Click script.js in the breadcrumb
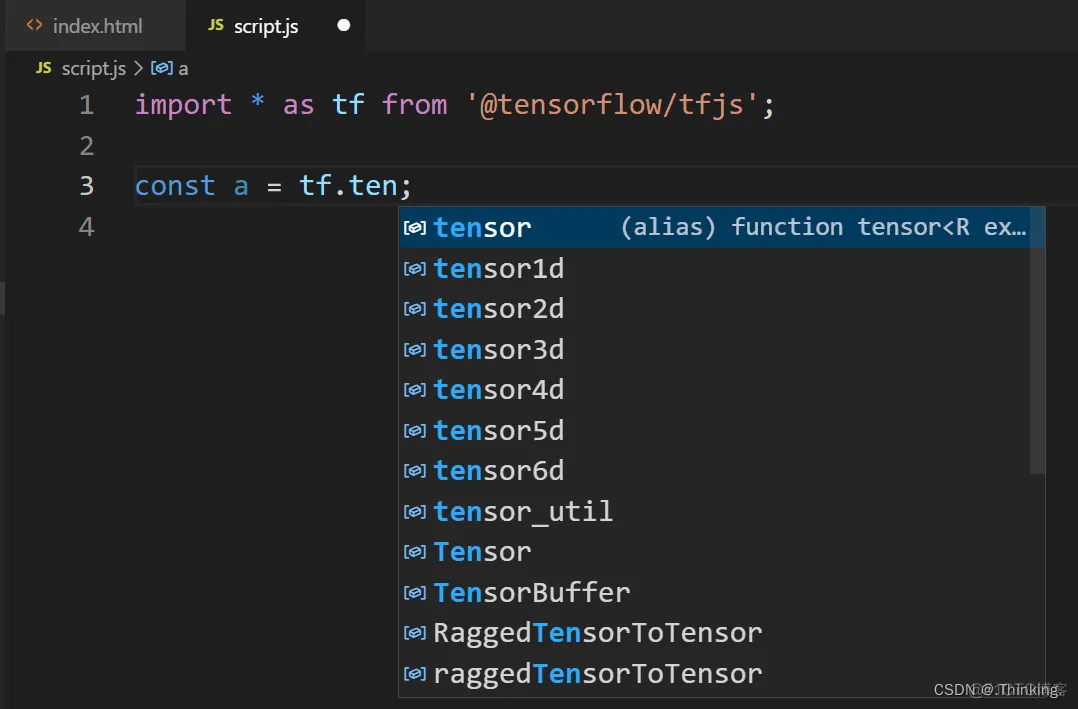 (x=94, y=69)
